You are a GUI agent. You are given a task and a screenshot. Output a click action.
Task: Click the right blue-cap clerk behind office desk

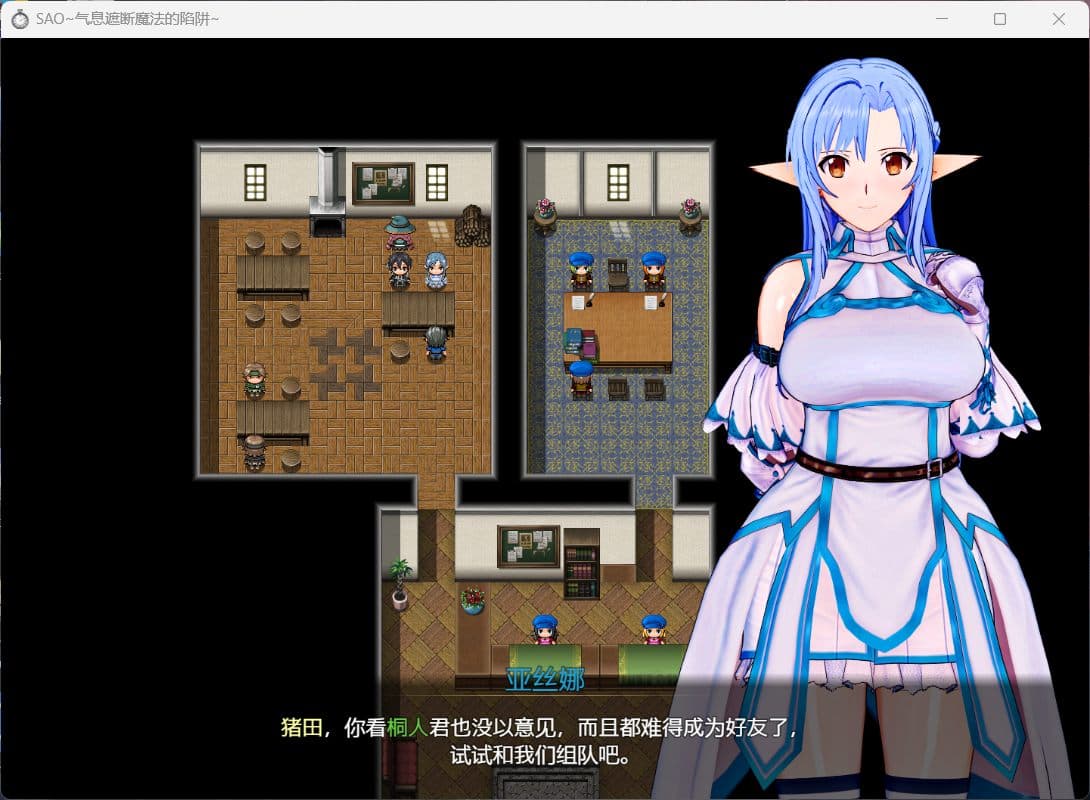[653, 270]
